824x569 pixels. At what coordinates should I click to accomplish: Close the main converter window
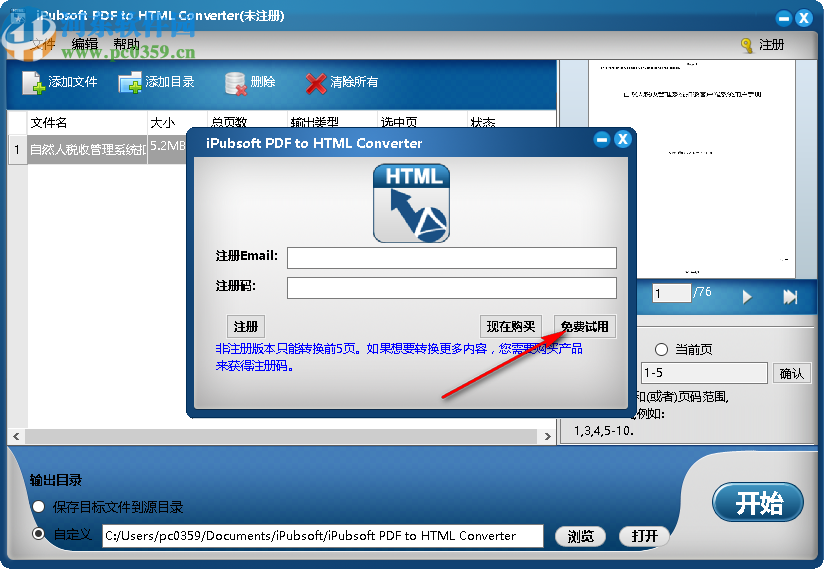[804, 18]
